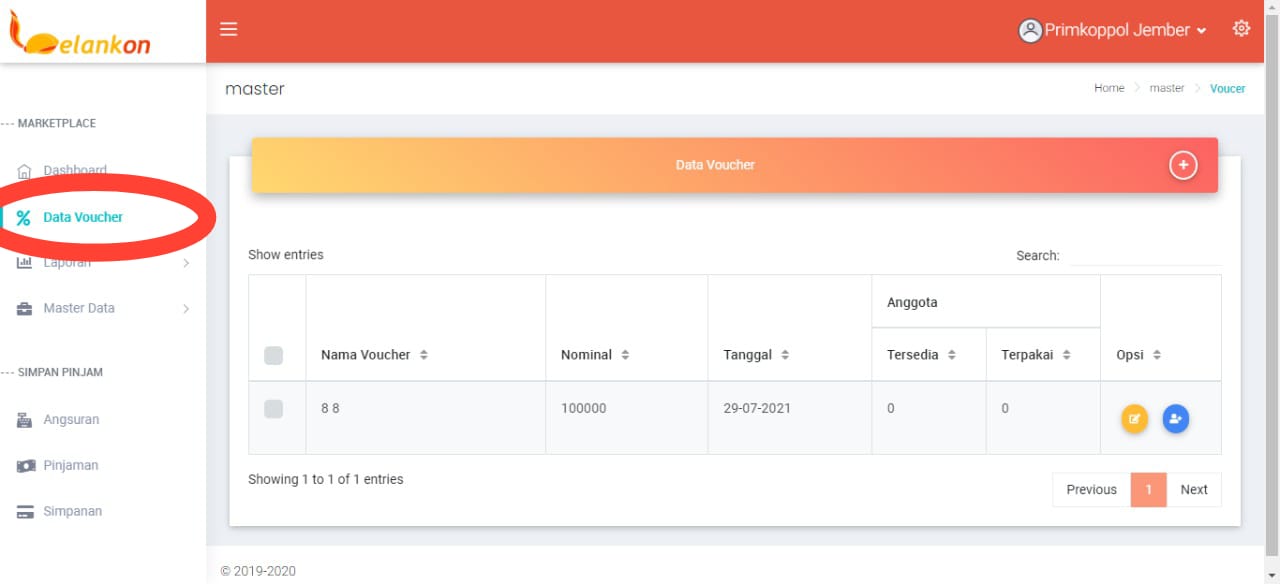Viewport: 1280px width, 584px height.
Task: Click the Next pagination button
Action: (x=1193, y=489)
